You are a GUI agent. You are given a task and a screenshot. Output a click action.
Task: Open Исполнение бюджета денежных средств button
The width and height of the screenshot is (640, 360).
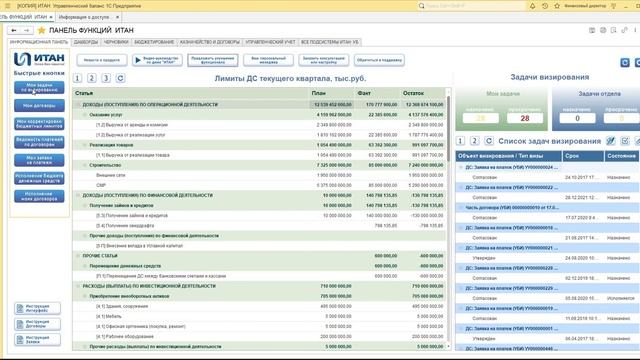tap(39, 178)
